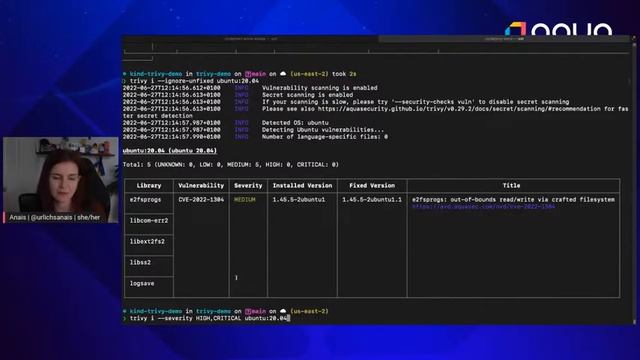Viewport: 640px width, 360px height.
Task: Open the avd.aquasec.com CVE link
Action: [484, 207]
